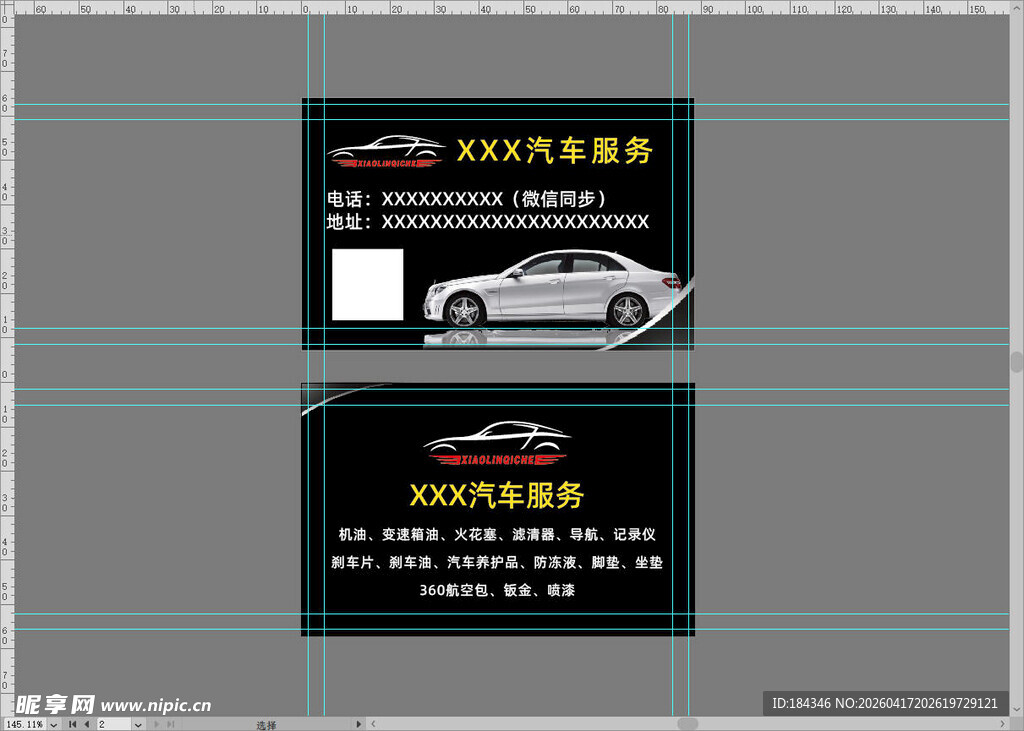Viewport: 1024px width, 731px height.
Task: Go to the previous page arrow
Action: point(86,724)
